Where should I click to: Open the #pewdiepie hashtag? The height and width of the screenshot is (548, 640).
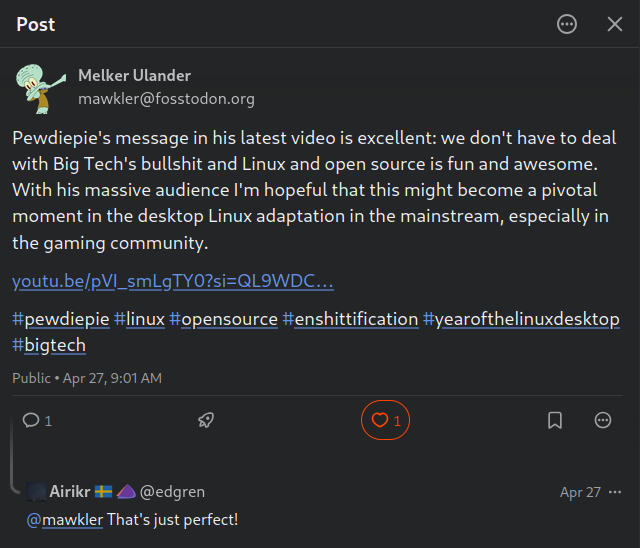pyautogui.click(x=61, y=319)
